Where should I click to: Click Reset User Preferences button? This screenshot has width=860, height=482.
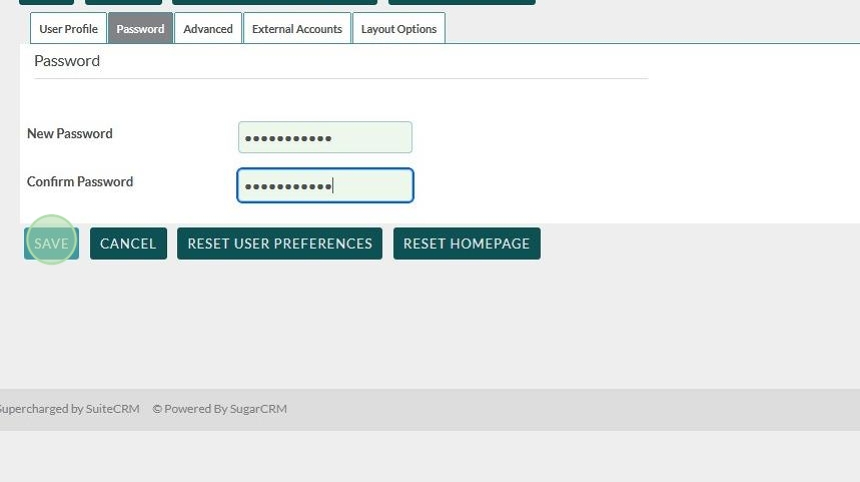(x=279, y=243)
